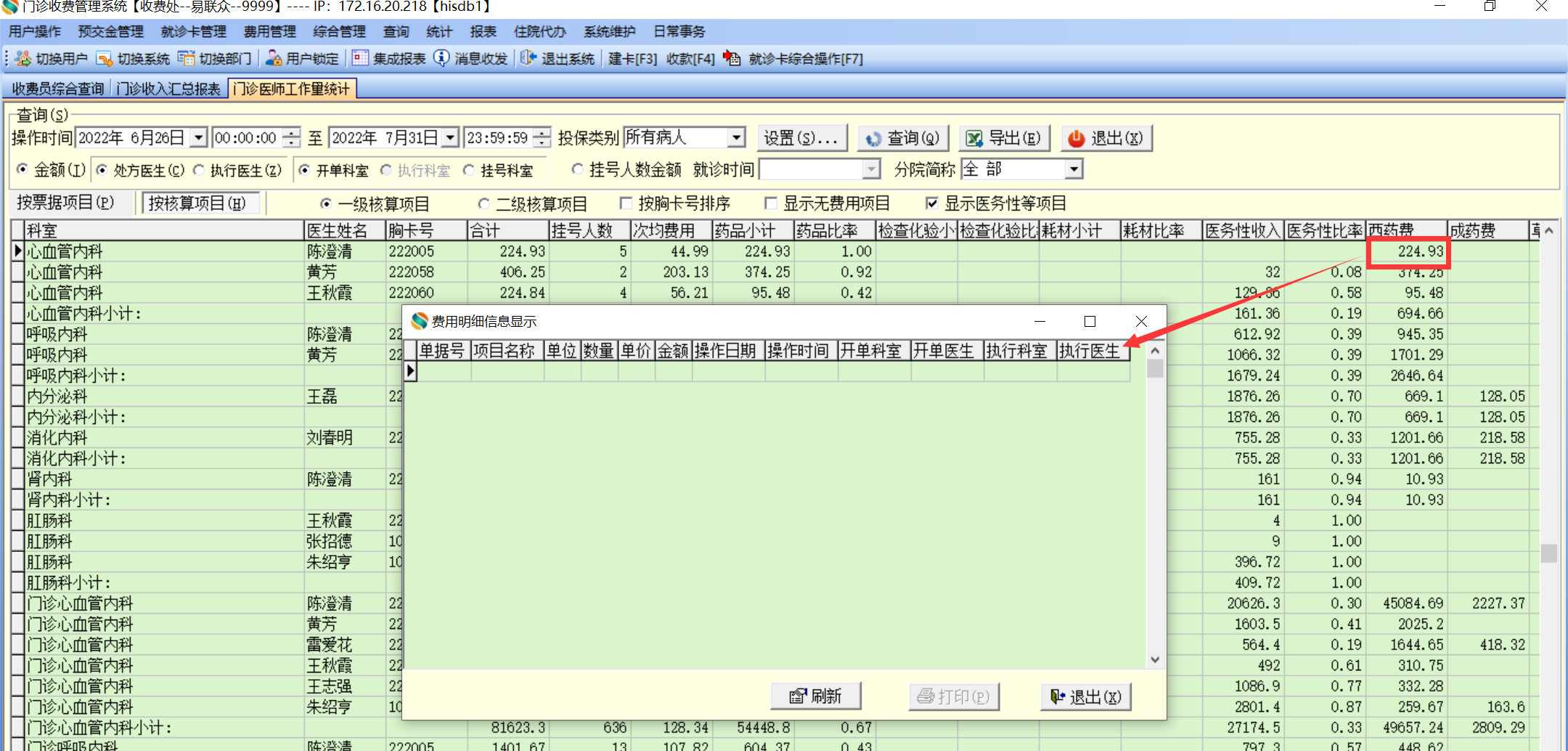Image resolution: width=1568 pixels, height=751 pixels.
Task: Click the 合计 column header
Action: click(507, 230)
